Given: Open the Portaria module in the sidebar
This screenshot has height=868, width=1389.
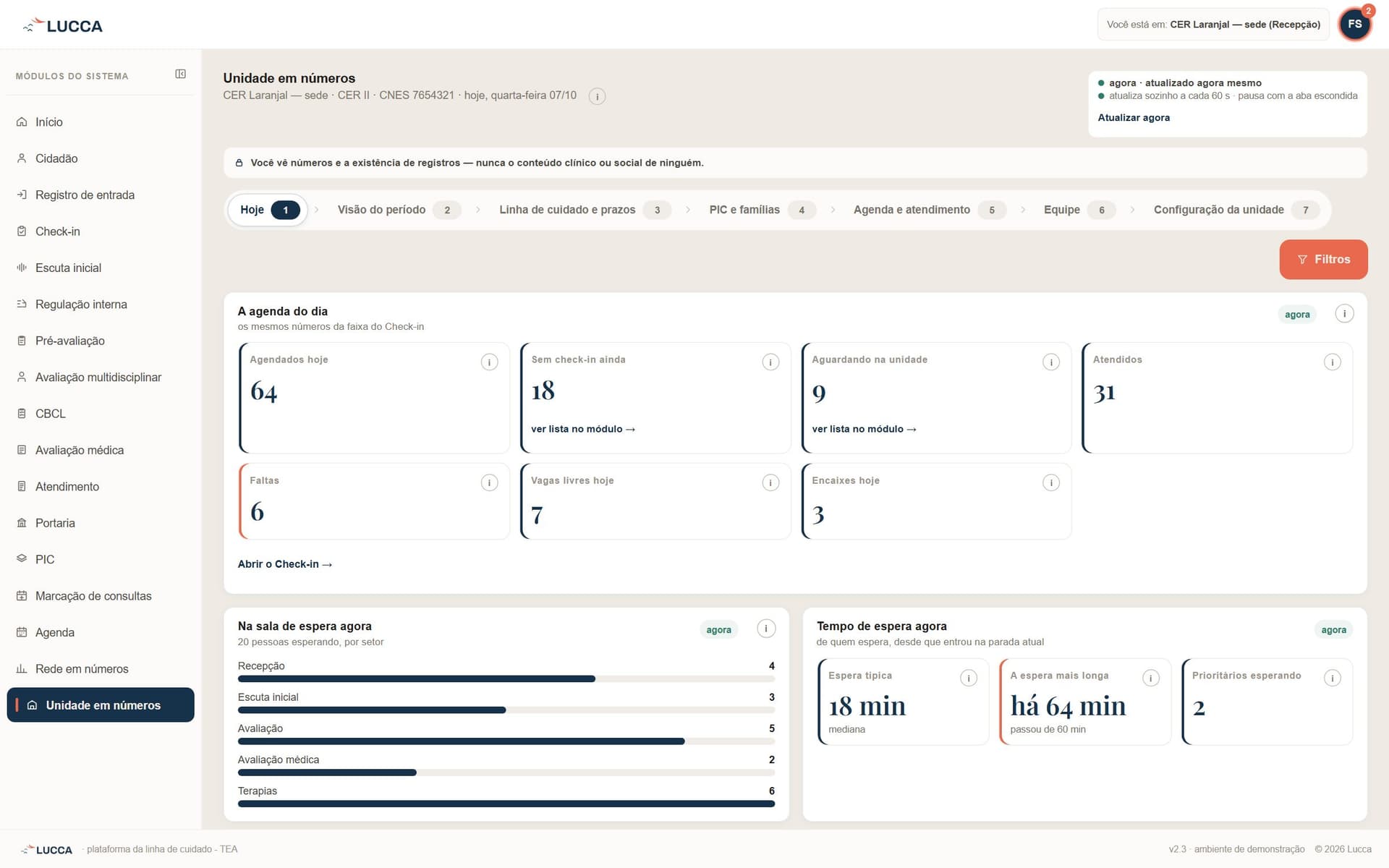Looking at the screenshot, I should click(101, 523).
